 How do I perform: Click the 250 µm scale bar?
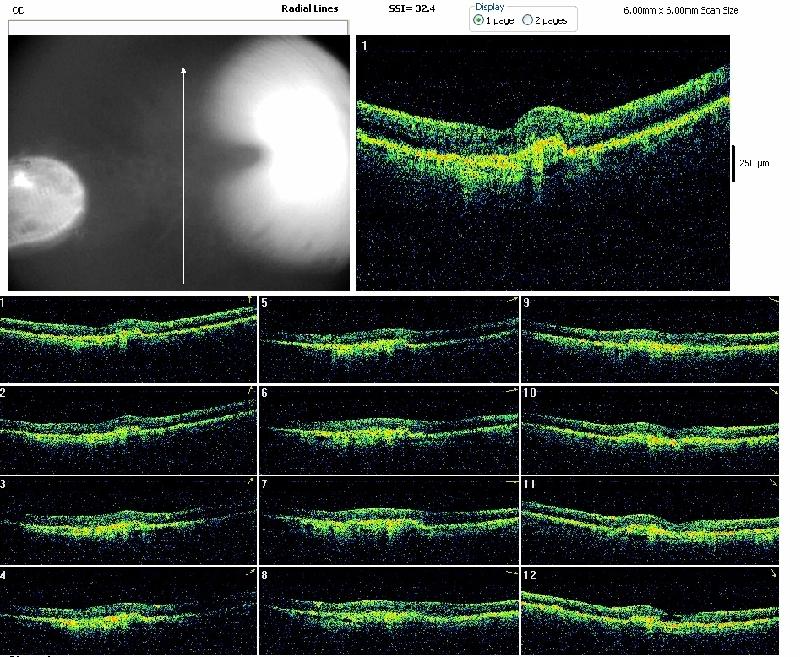coord(734,162)
